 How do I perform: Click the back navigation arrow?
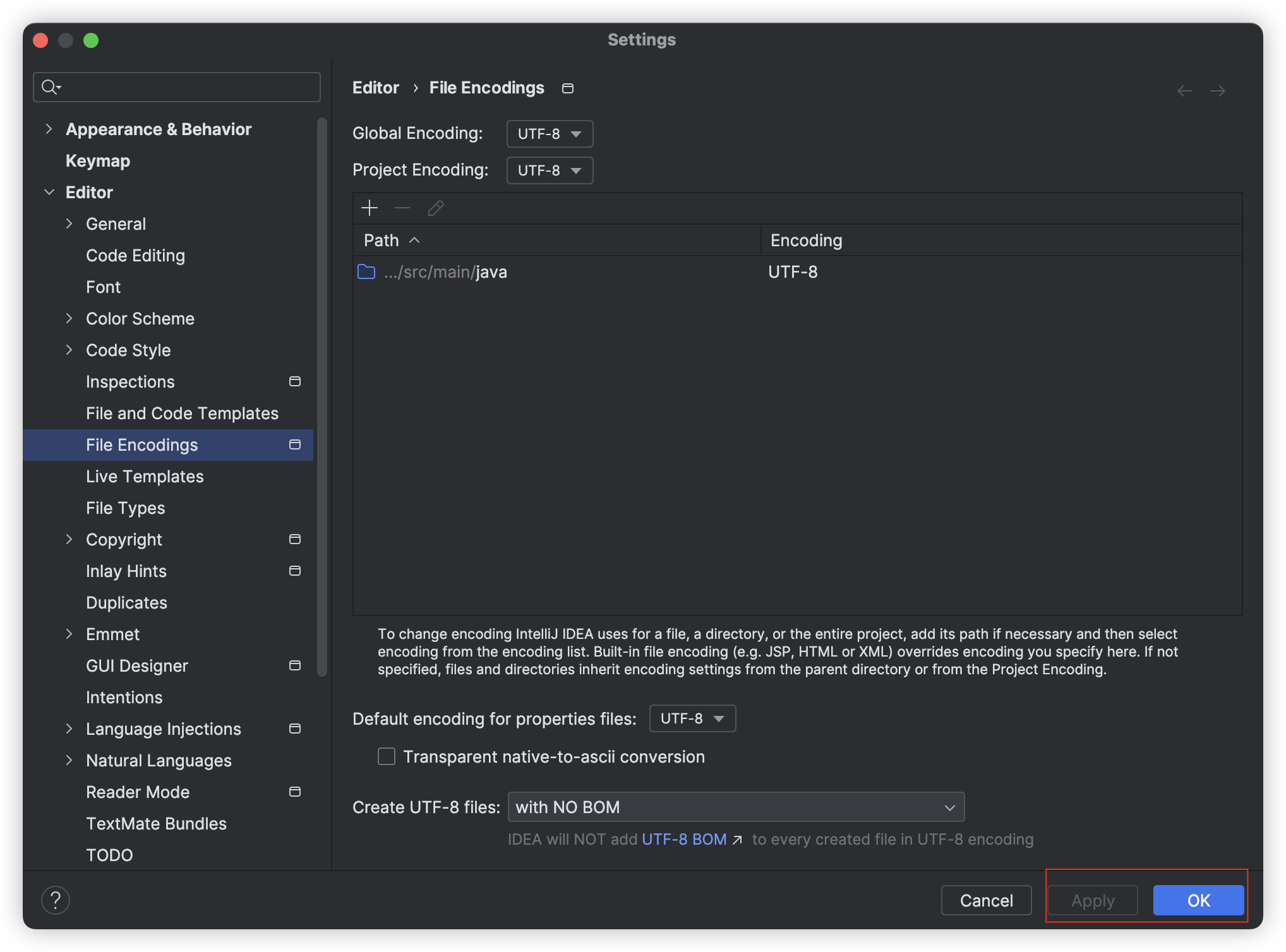pos(1185,91)
